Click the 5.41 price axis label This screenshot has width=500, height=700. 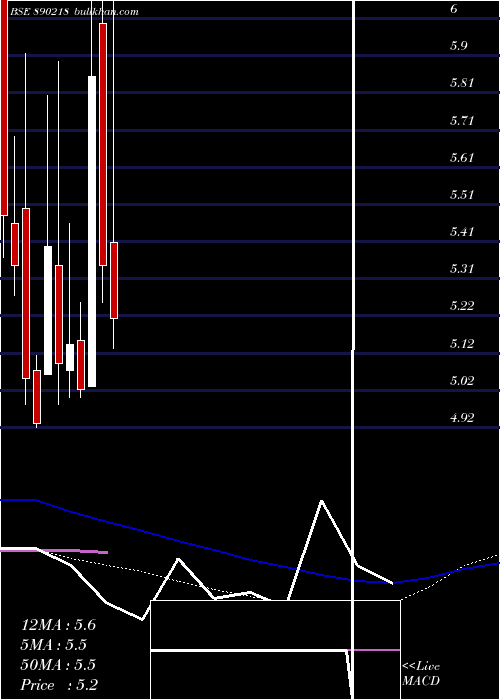pyautogui.click(x=462, y=232)
